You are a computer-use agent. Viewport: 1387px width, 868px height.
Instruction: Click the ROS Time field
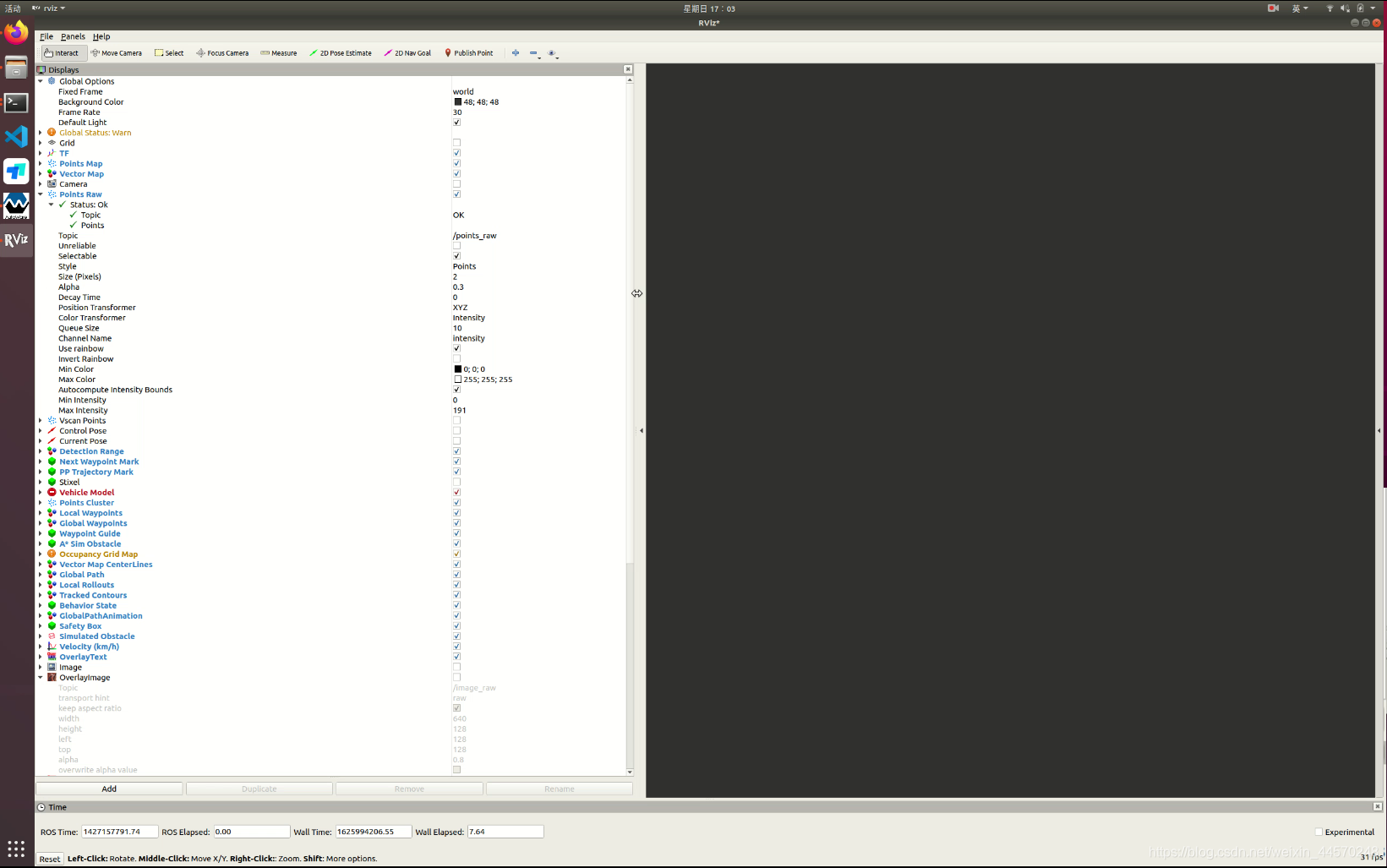[119, 832]
